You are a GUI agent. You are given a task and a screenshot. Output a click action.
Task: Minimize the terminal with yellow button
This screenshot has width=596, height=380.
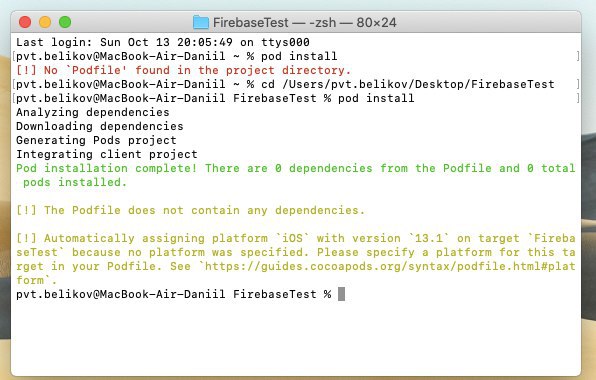[45, 22]
